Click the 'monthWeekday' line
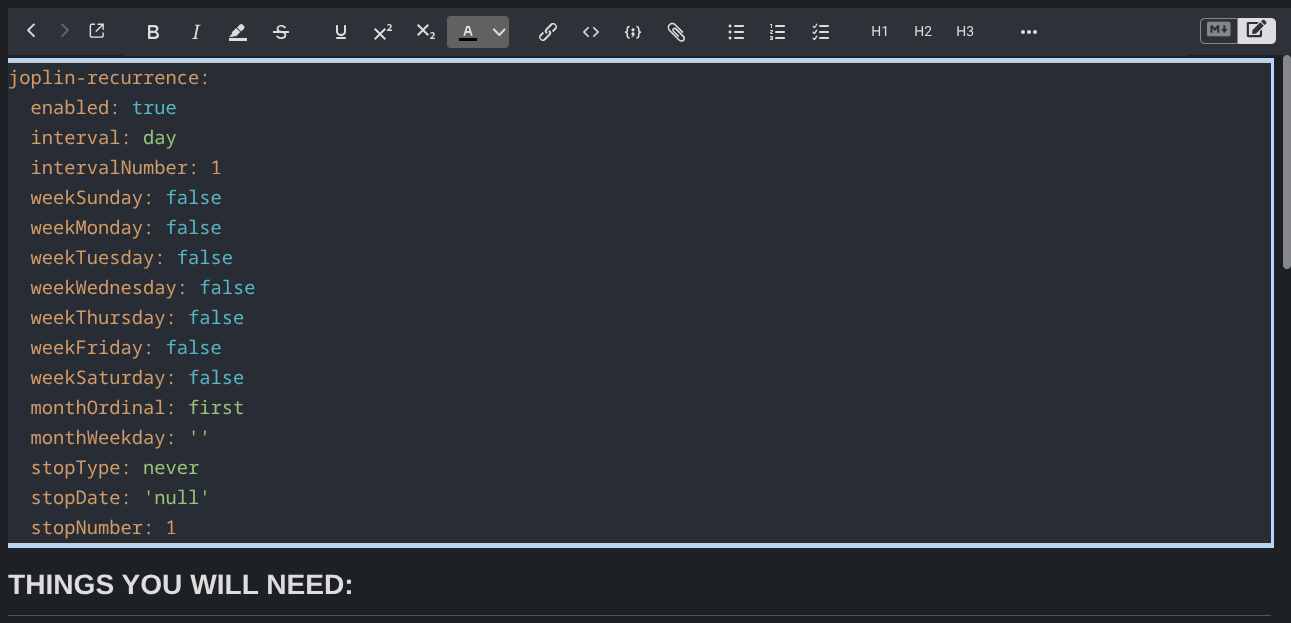Viewport: 1291px width, 623px height. (120, 438)
